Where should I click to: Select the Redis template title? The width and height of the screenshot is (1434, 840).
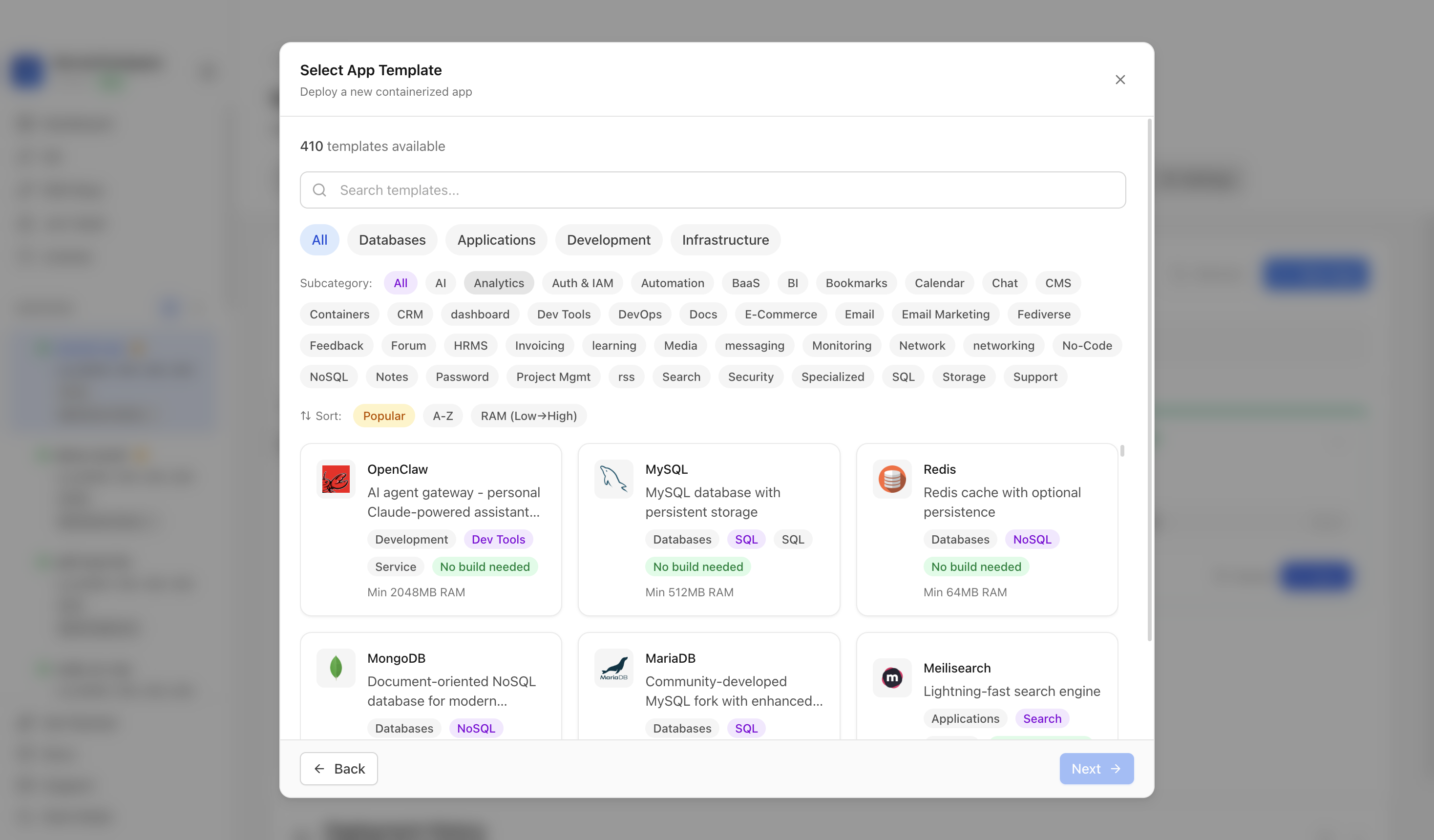[x=939, y=469]
